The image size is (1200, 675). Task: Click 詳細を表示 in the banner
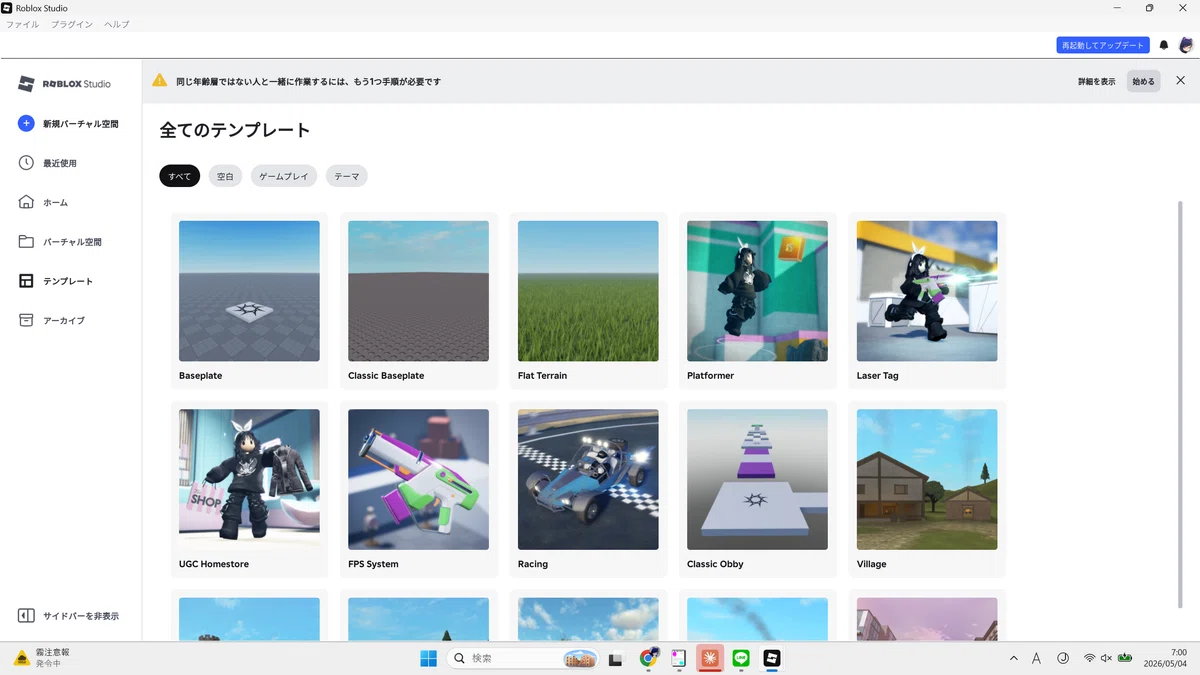tap(1097, 81)
